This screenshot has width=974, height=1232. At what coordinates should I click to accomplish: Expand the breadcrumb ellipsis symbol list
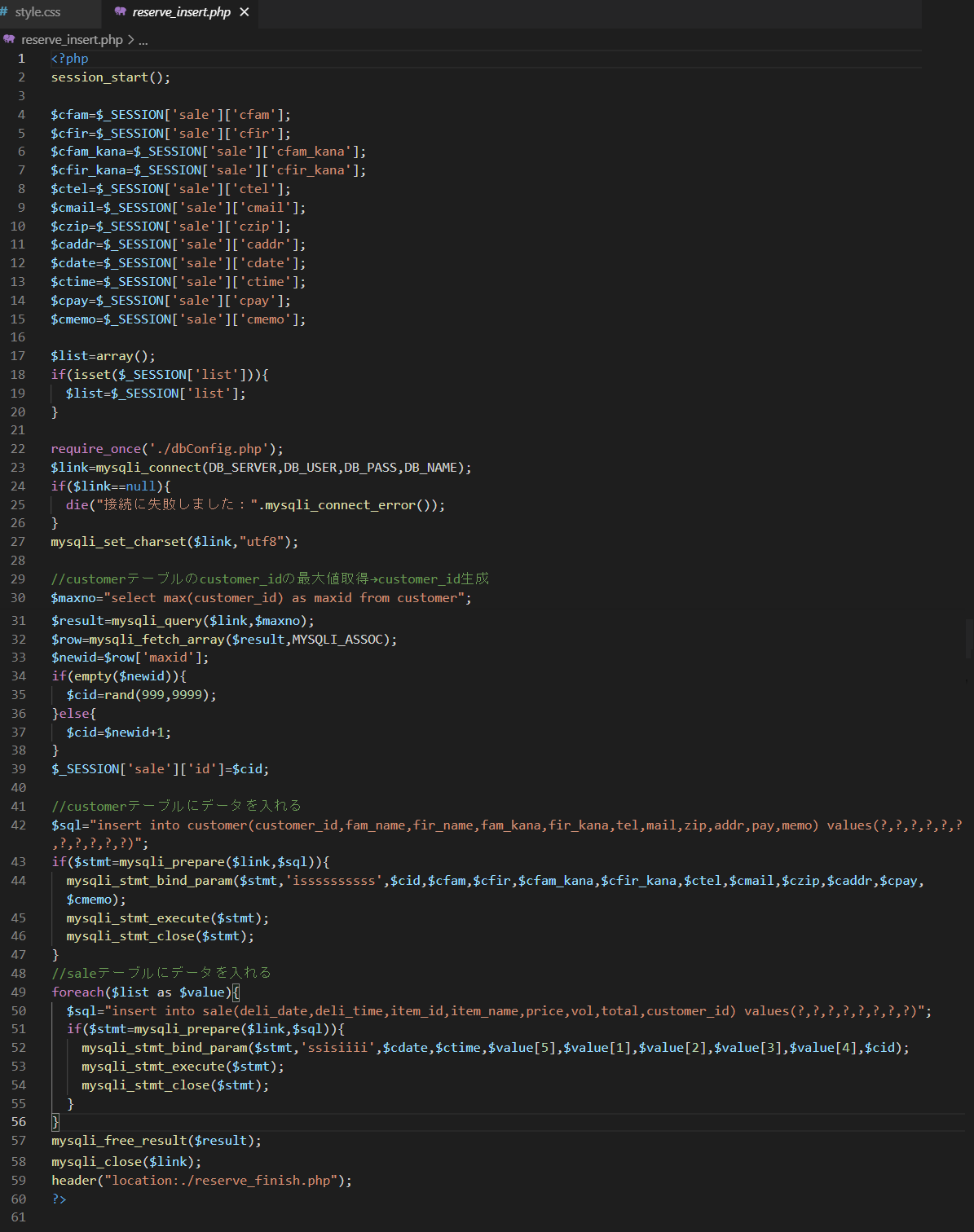tap(143, 39)
